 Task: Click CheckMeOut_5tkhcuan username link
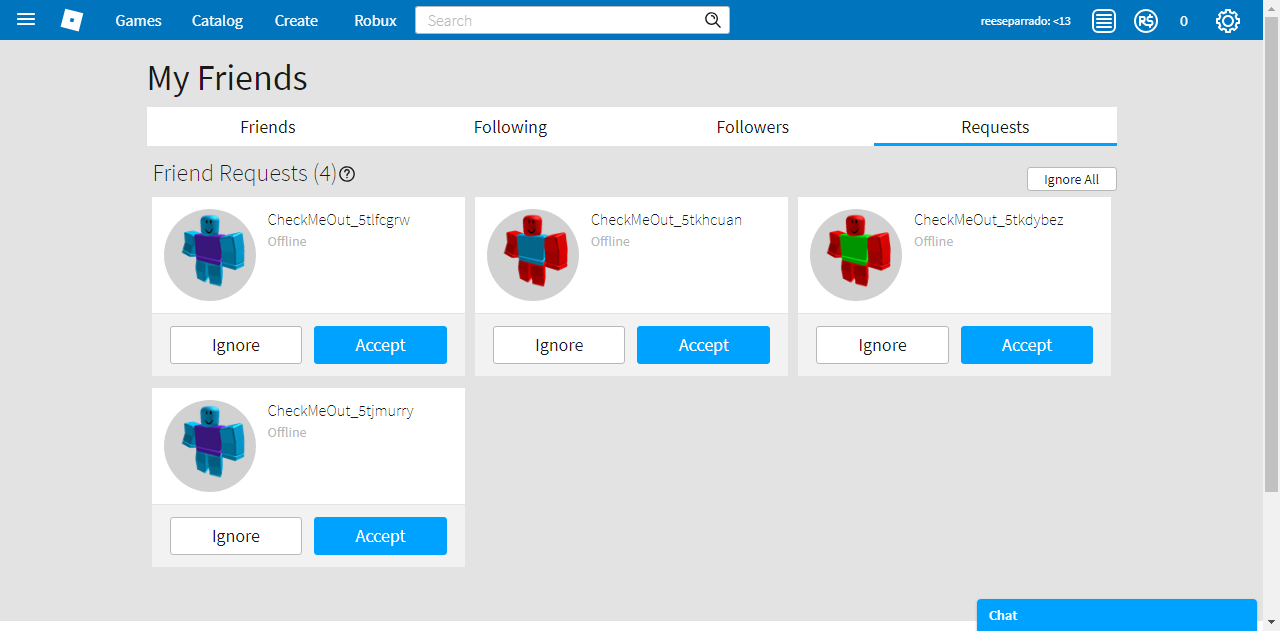tap(666, 220)
